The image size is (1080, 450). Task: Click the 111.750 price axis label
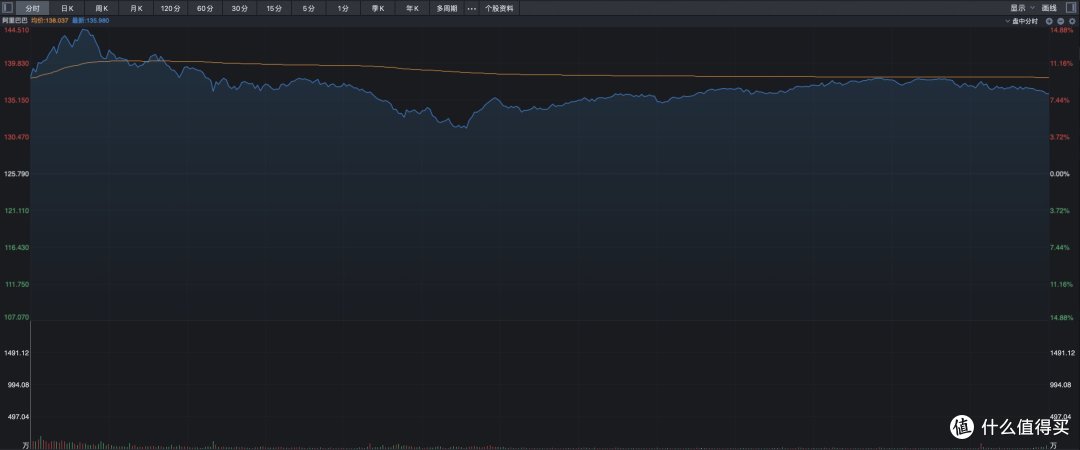click(x=17, y=284)
